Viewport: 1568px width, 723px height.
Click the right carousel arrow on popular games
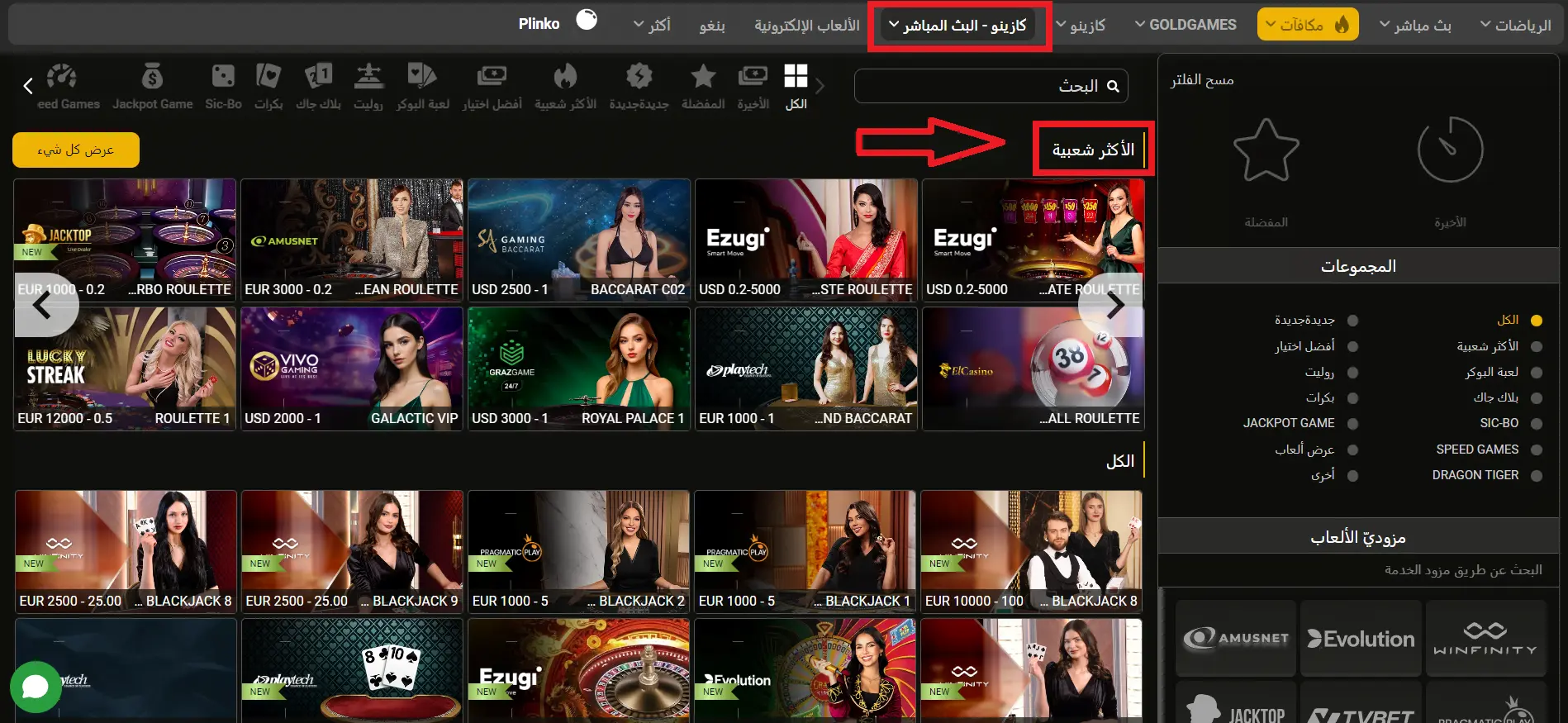tap(1114, 305)
